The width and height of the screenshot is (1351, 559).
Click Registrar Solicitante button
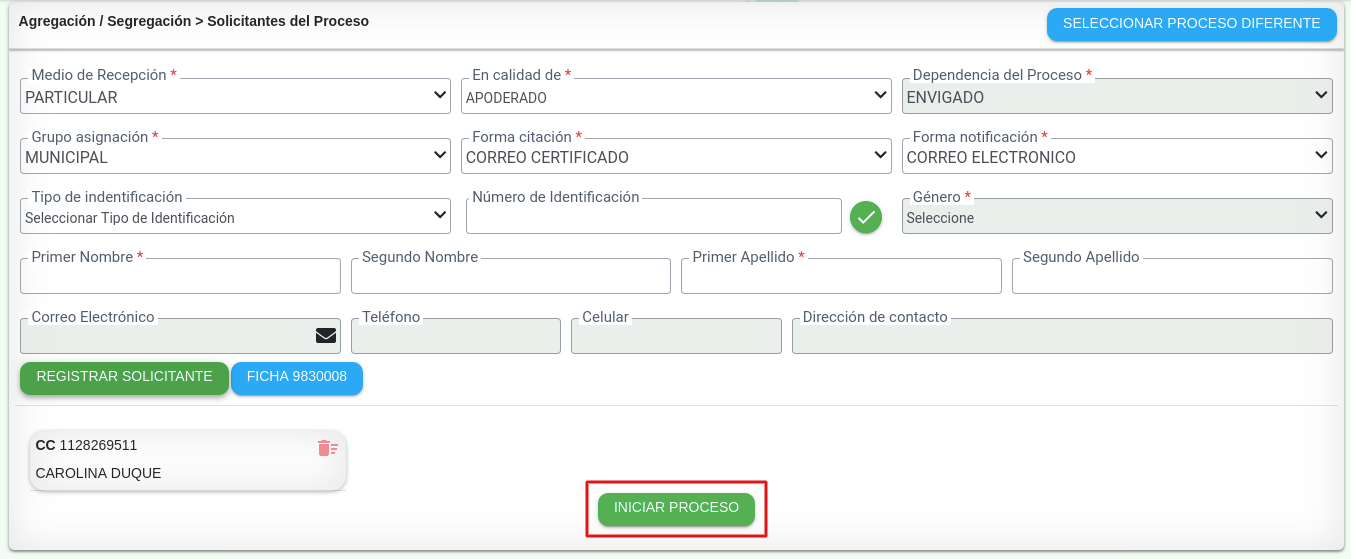[124, 377]
